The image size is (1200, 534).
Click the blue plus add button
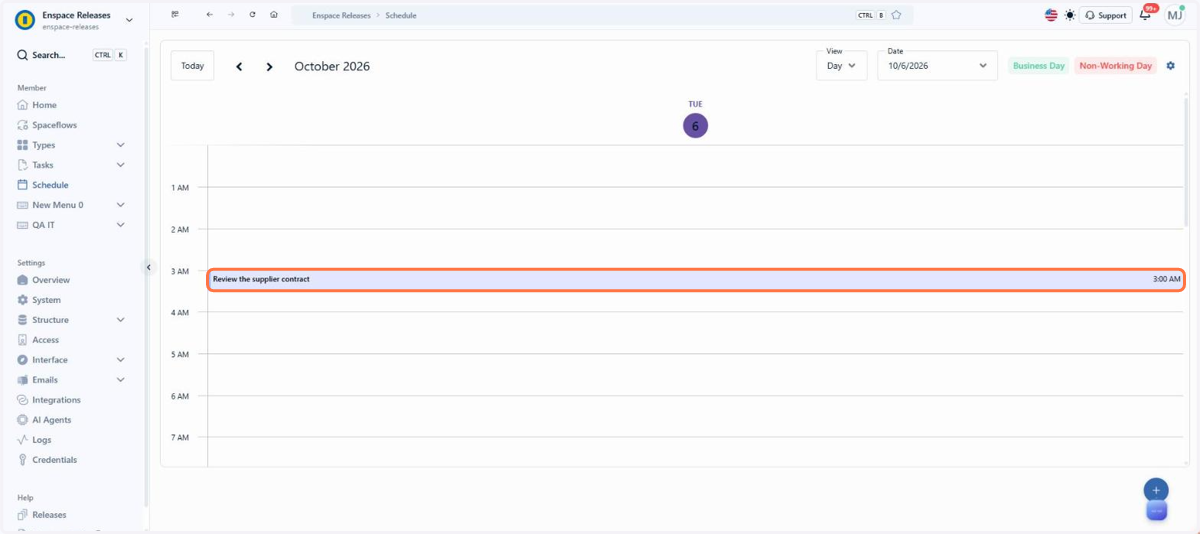point(1156,490)
